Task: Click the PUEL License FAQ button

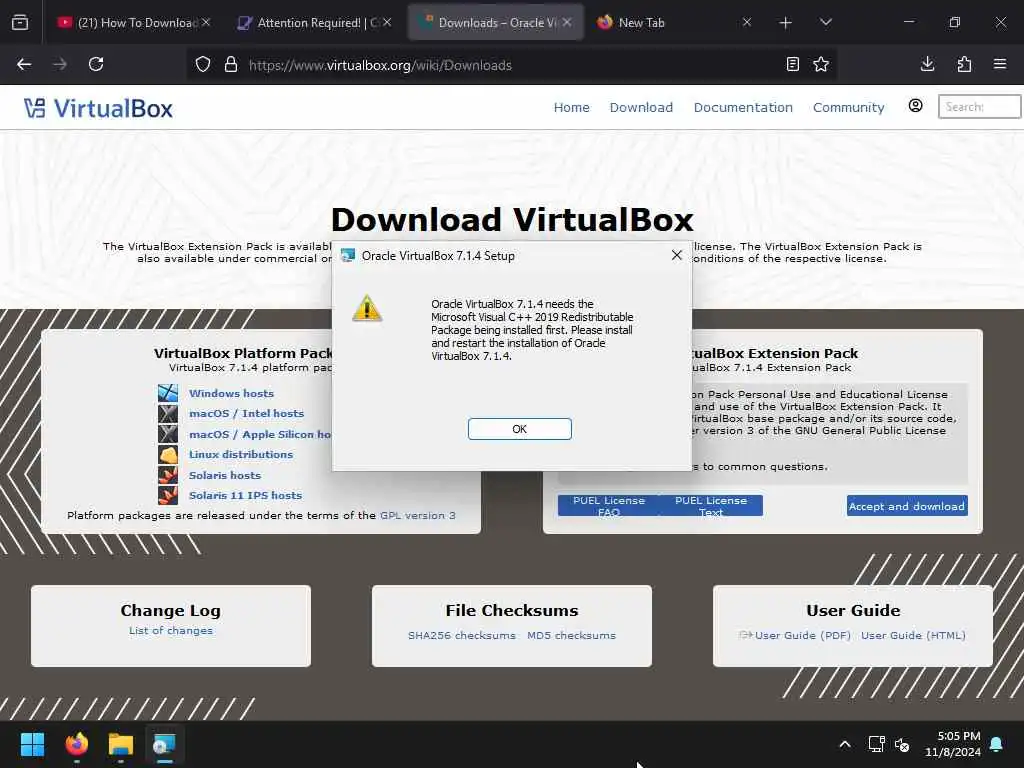Action: [x=609, y=505]
